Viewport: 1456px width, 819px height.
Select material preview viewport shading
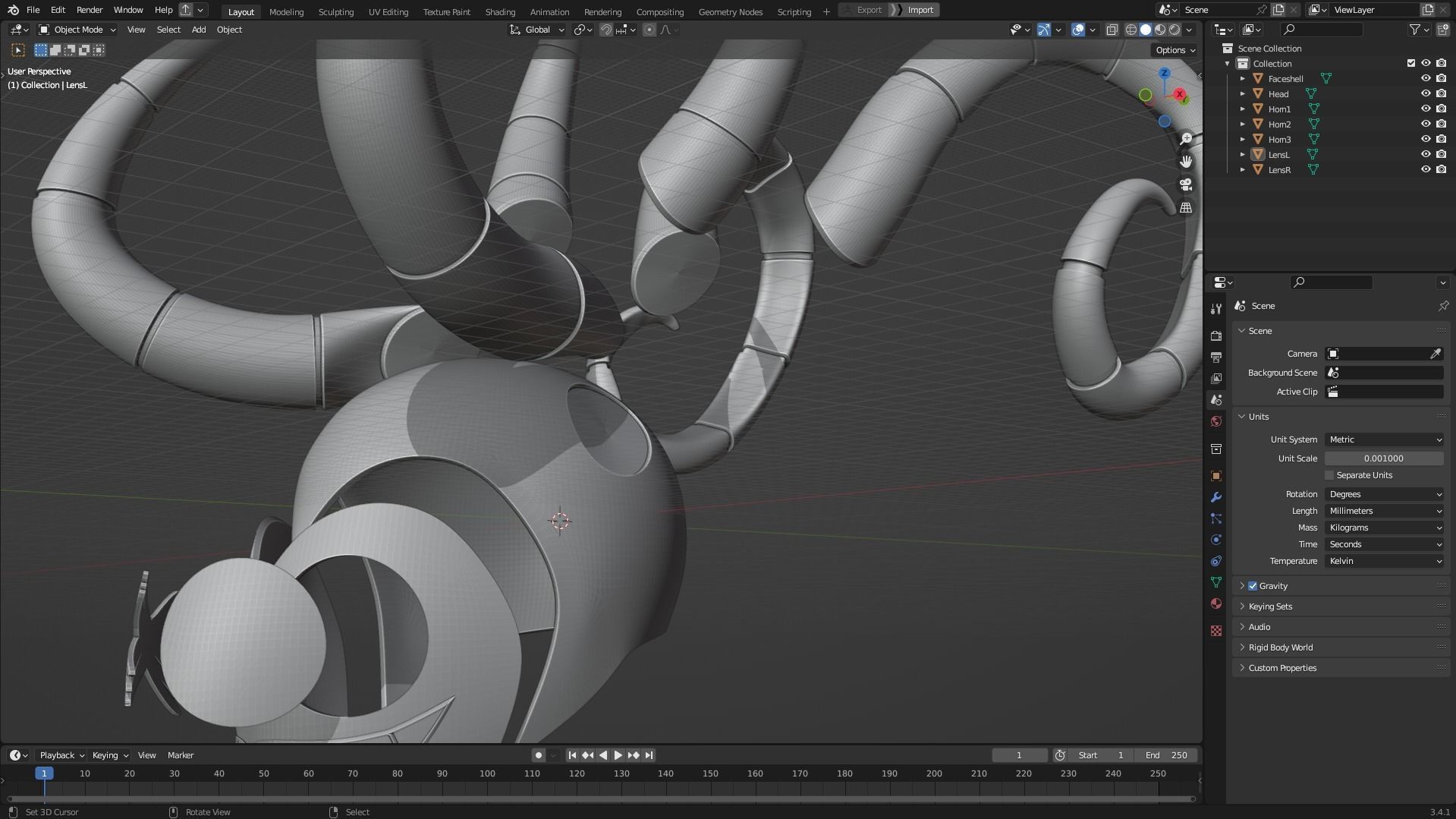(1160, 30)
